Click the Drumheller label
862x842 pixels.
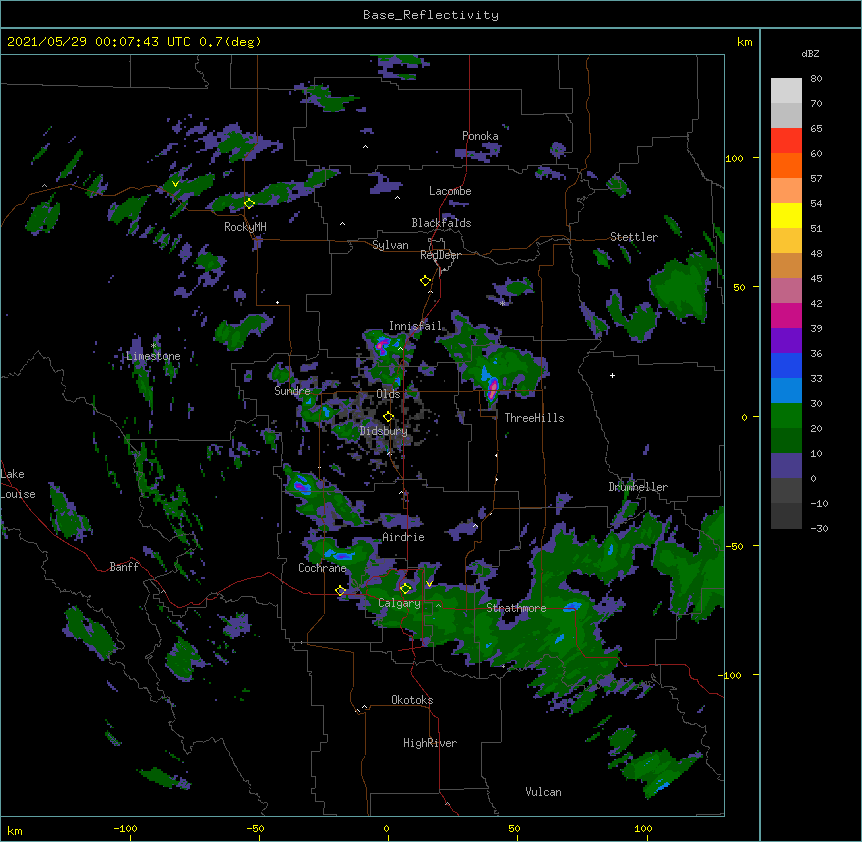tap(638, 487)
